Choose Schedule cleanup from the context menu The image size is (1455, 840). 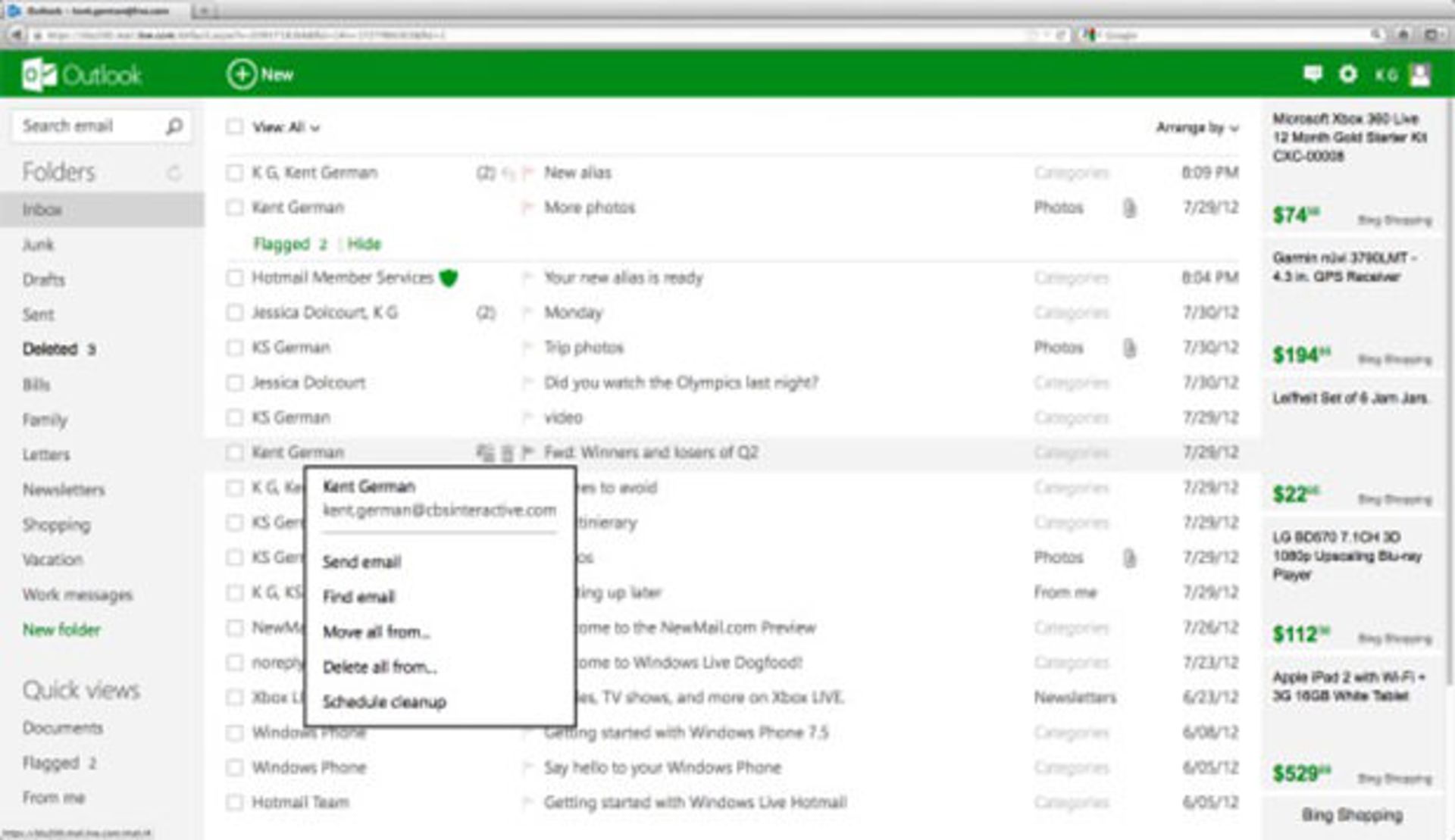pyautogui.click(x=384, y=702)
